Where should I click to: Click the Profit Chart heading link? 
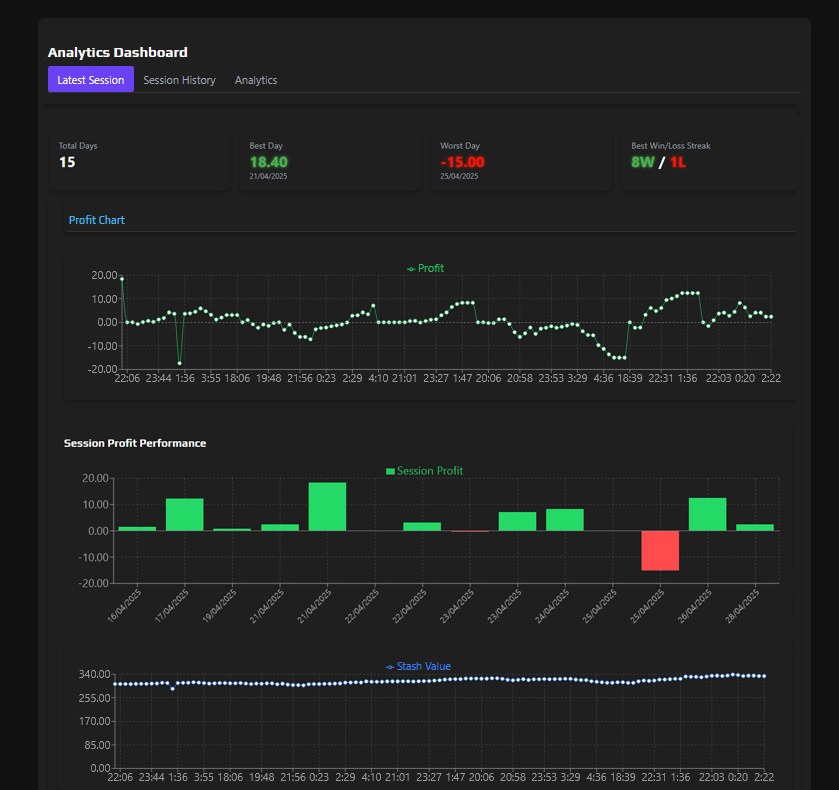point(96,219)
